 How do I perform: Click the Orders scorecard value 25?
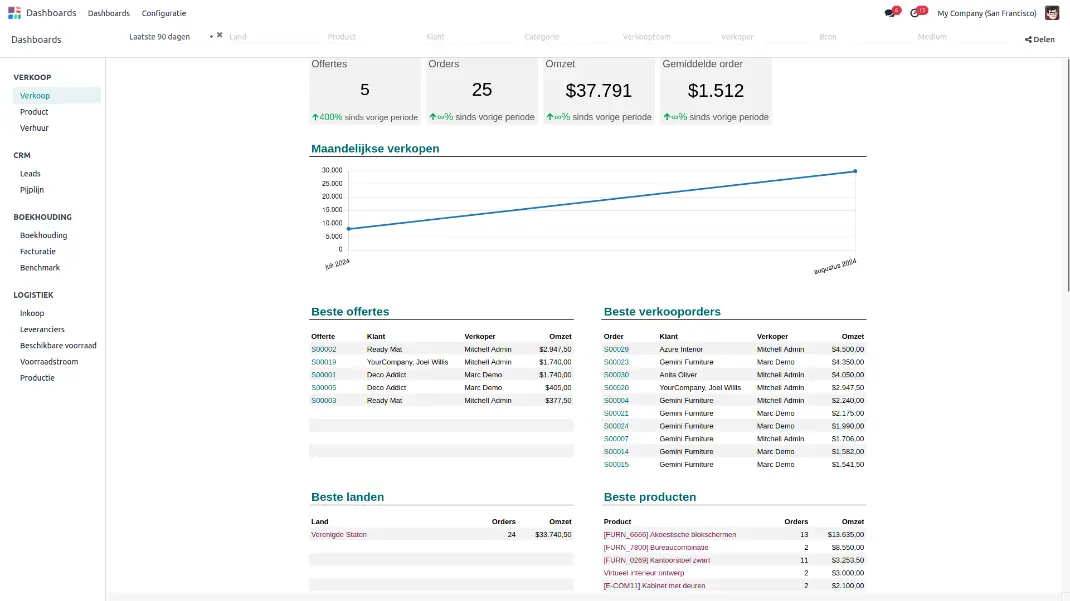(x=482, y=90)
